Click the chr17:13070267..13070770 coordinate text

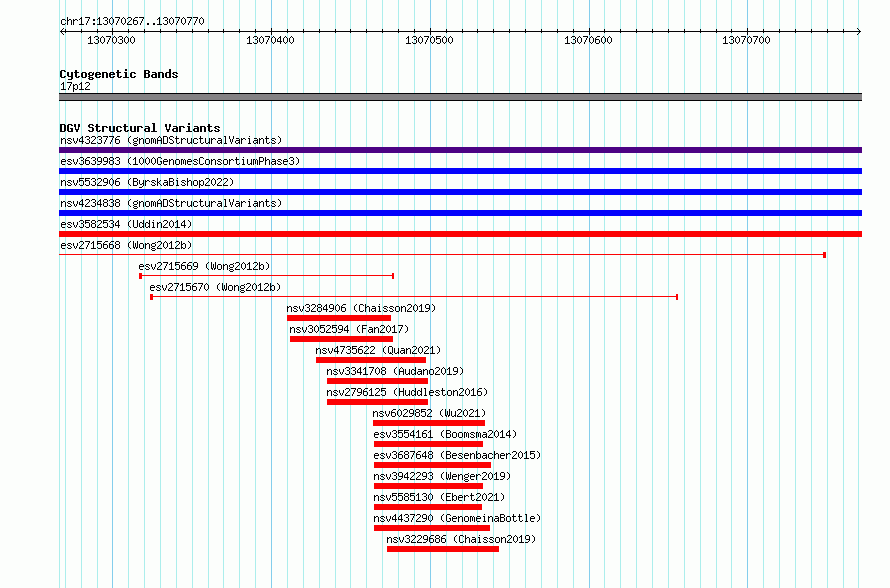pyautogui.click(x=132, y=21)
